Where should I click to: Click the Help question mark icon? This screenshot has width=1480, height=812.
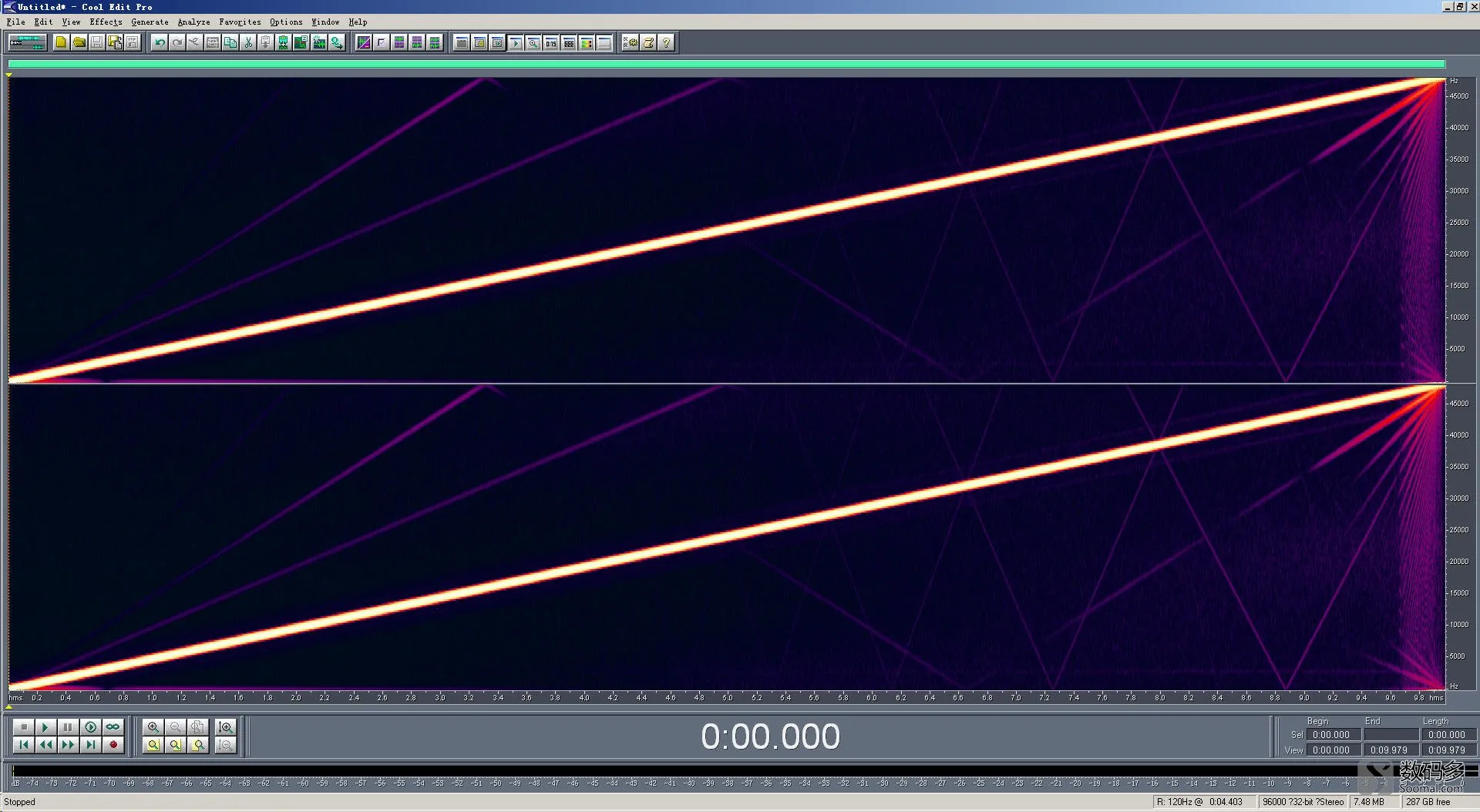666,42
